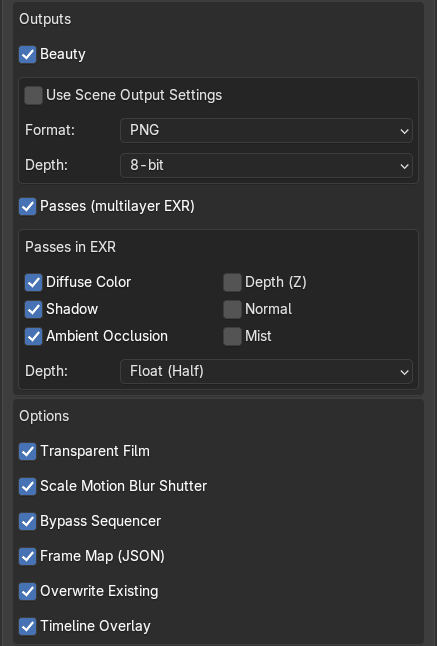Enable the Depth (Z) pass

click(x=232, y=283)
